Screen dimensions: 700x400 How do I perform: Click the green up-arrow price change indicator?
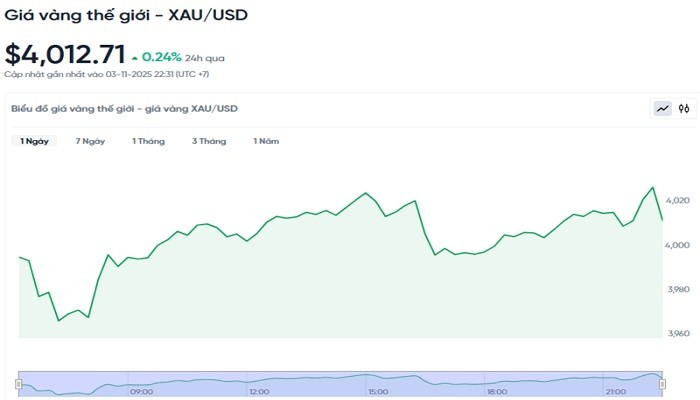pyautogui.click(x=135, y=58)
